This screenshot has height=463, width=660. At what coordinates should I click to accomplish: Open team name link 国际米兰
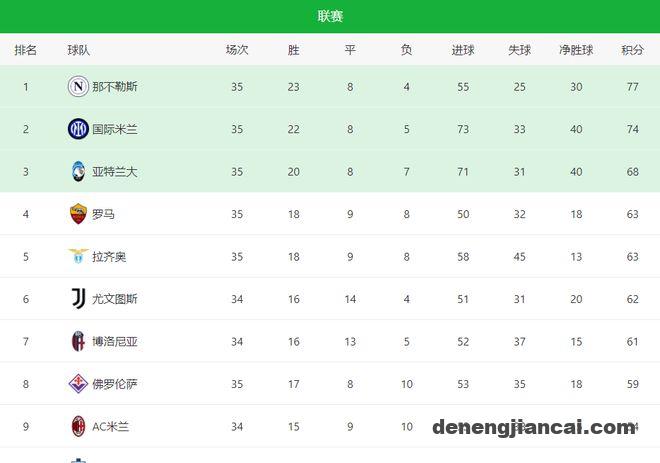click(115, 129)
